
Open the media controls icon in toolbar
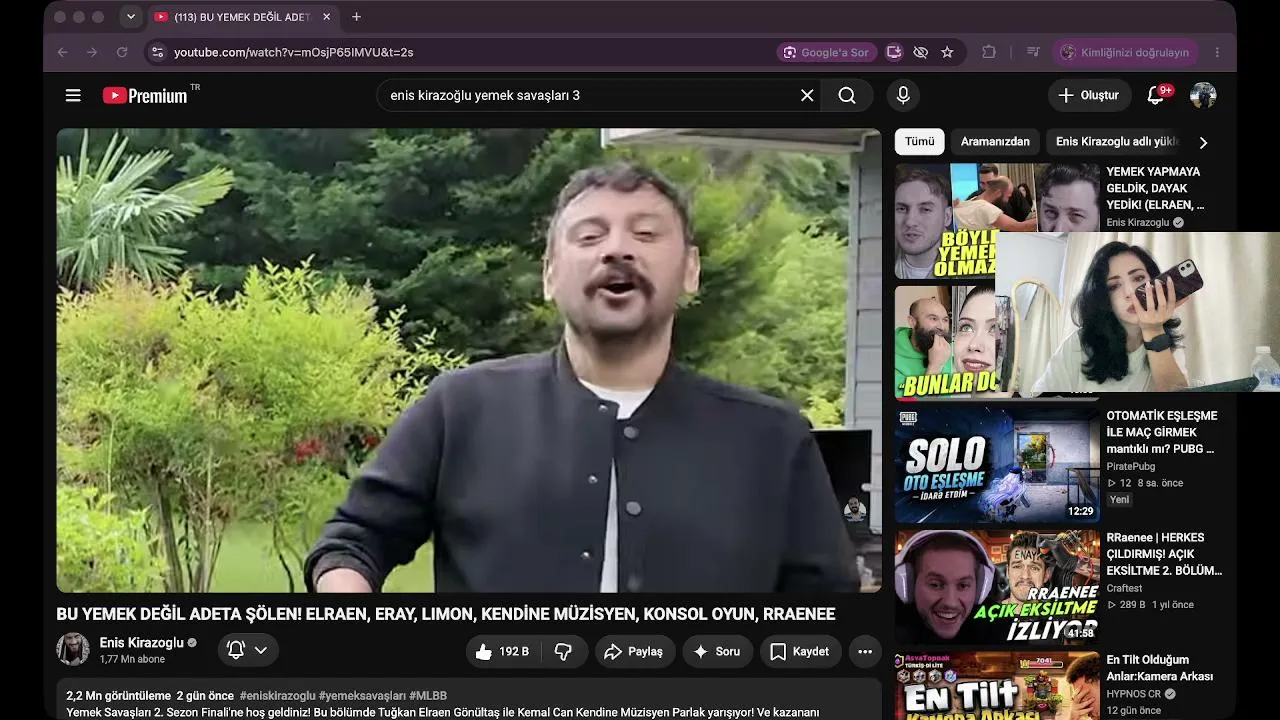(1034, 52)
